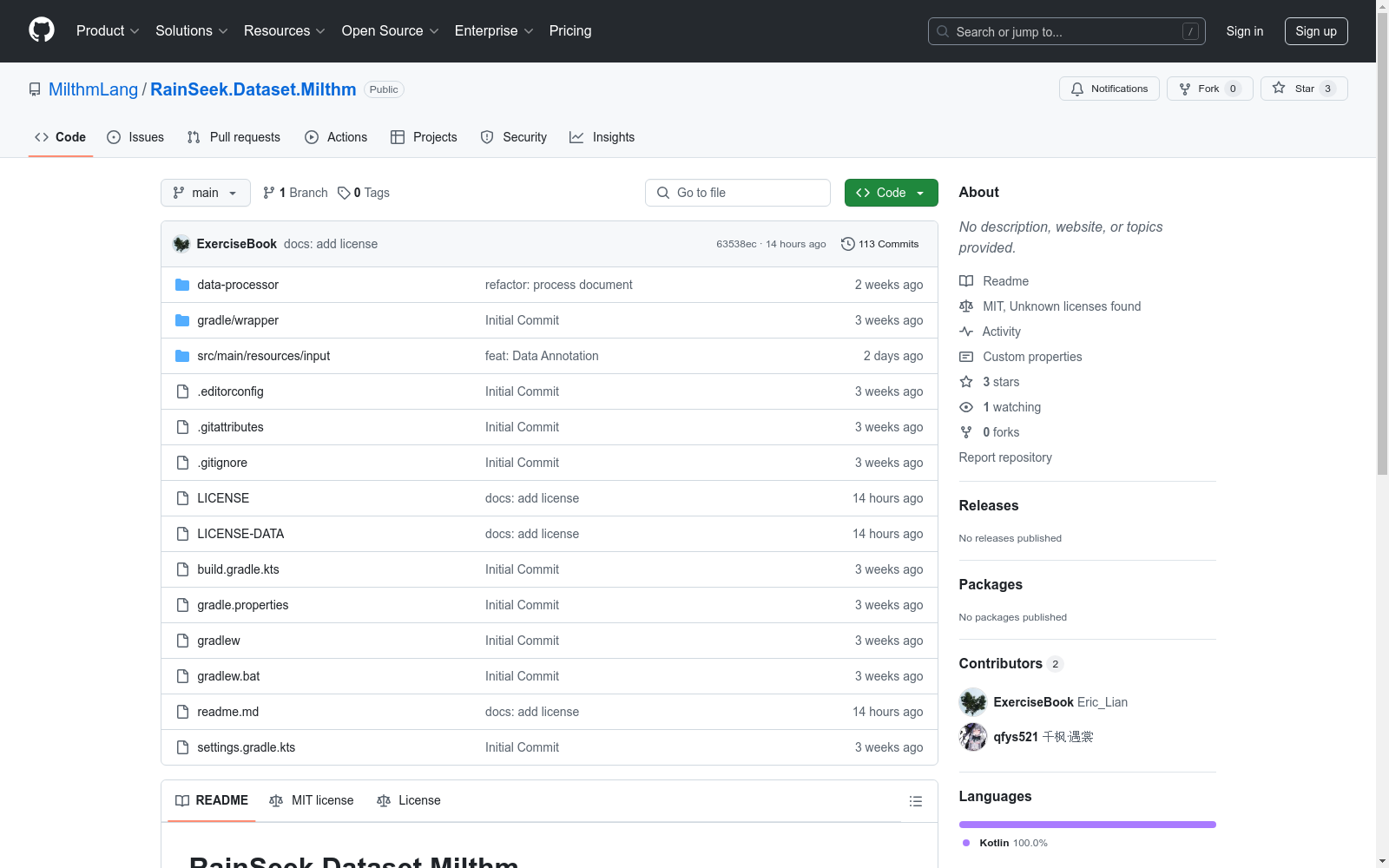Viewport: 1389px width, 868px height.
Task: Open the Pull requests tab
Action: pyautogui.click(x=234, y=137)
